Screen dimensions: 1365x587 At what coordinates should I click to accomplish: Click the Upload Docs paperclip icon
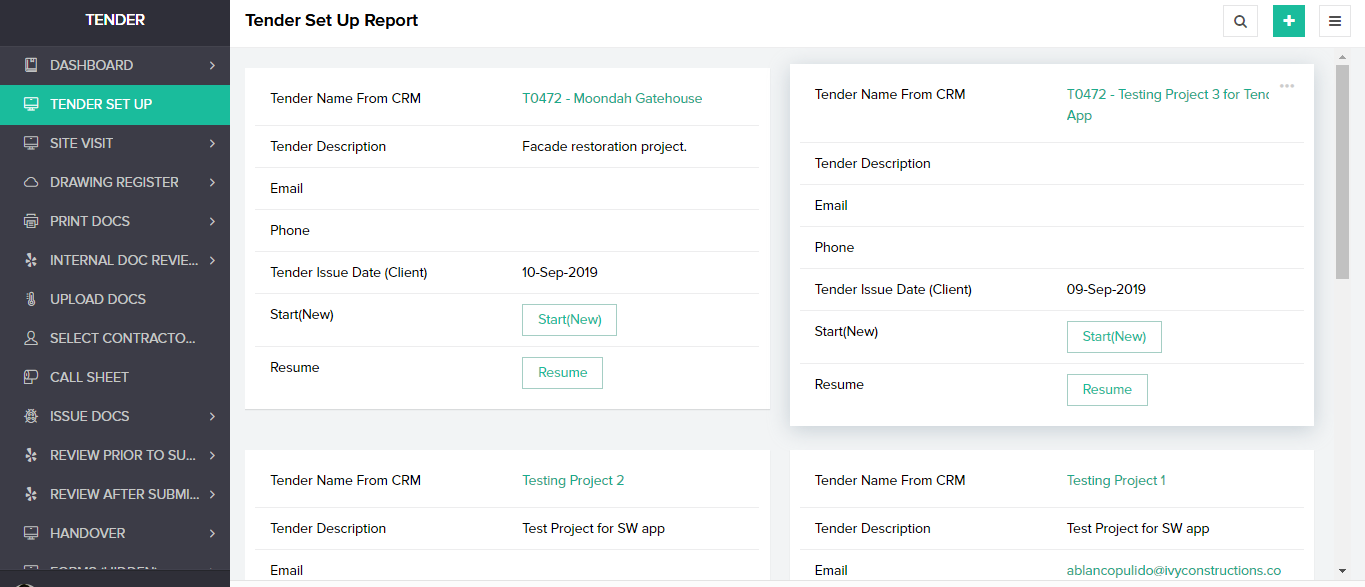pos(31,299)
